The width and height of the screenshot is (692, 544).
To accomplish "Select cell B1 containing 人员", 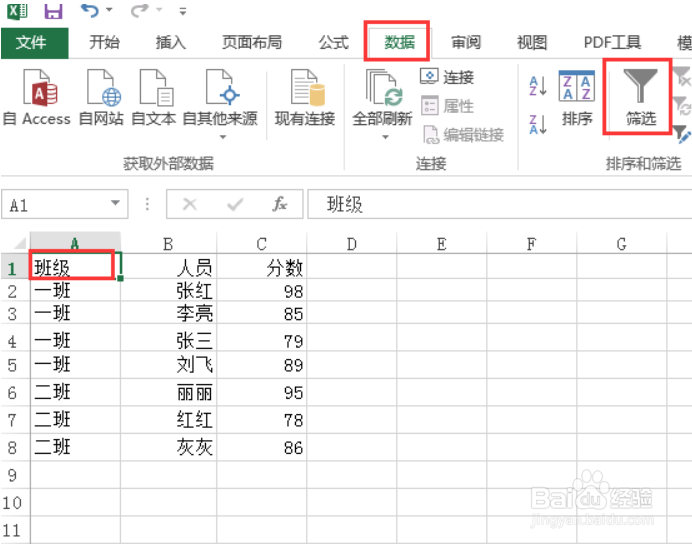I will (x=169, y=266).
